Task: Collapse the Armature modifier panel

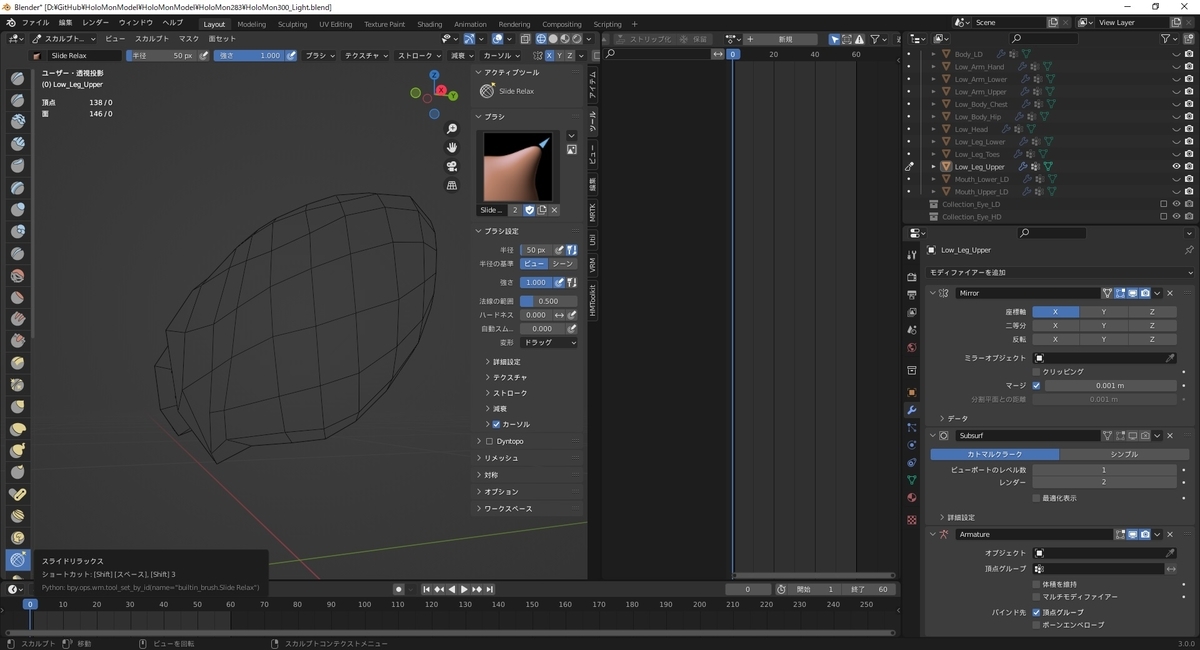Action: (931, 534)
